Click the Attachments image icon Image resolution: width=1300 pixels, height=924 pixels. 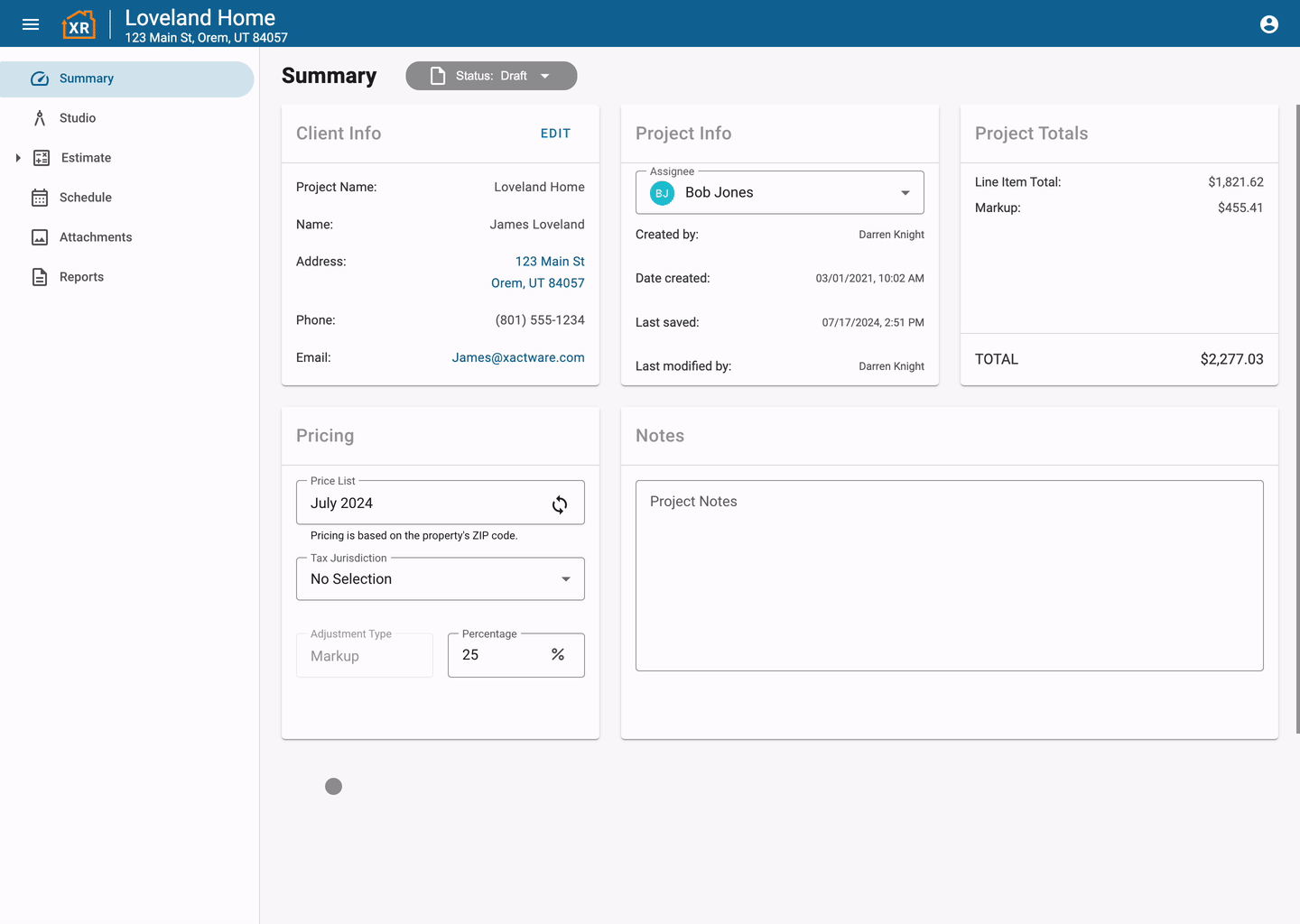[x=40, y=237]
